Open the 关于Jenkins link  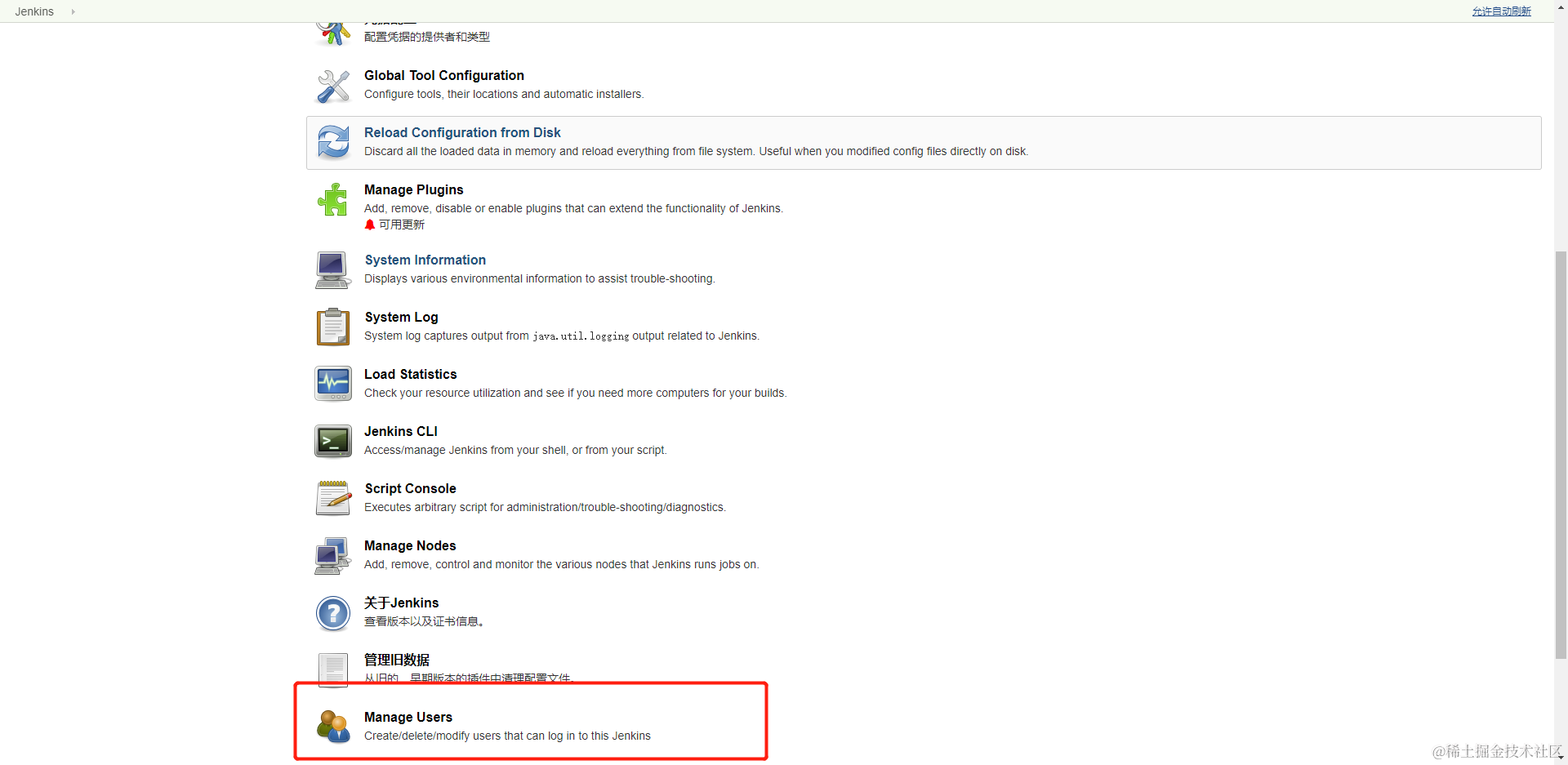pos(402,603)
